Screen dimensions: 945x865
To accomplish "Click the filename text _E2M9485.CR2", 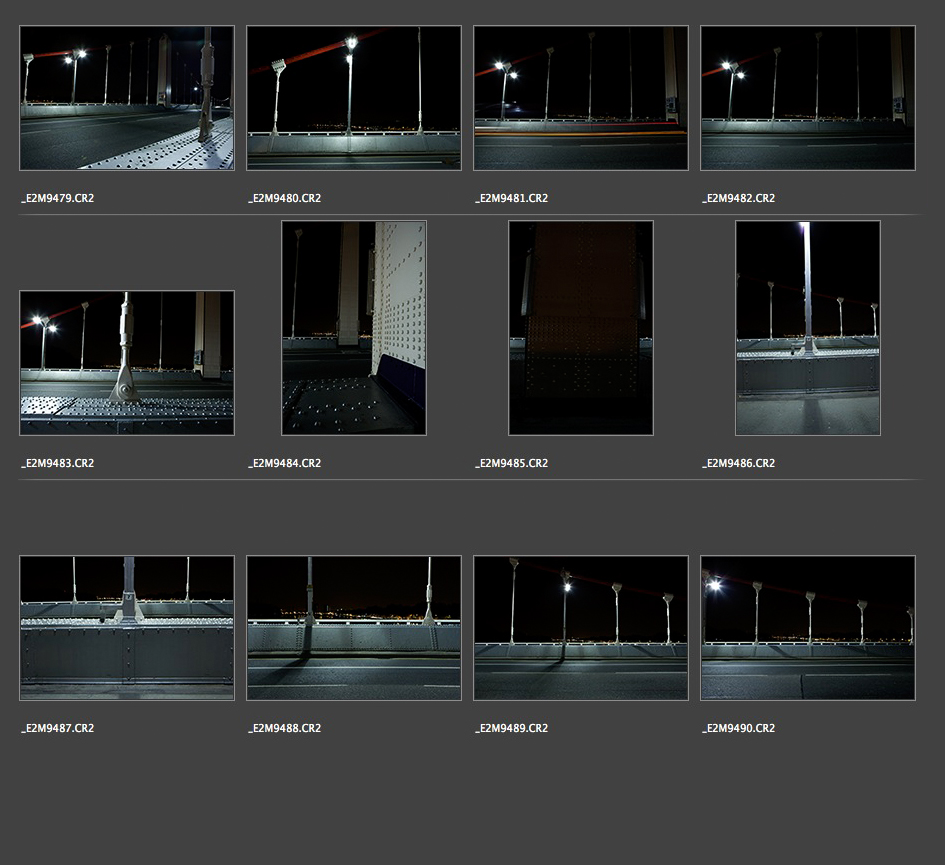I will 512,463.
